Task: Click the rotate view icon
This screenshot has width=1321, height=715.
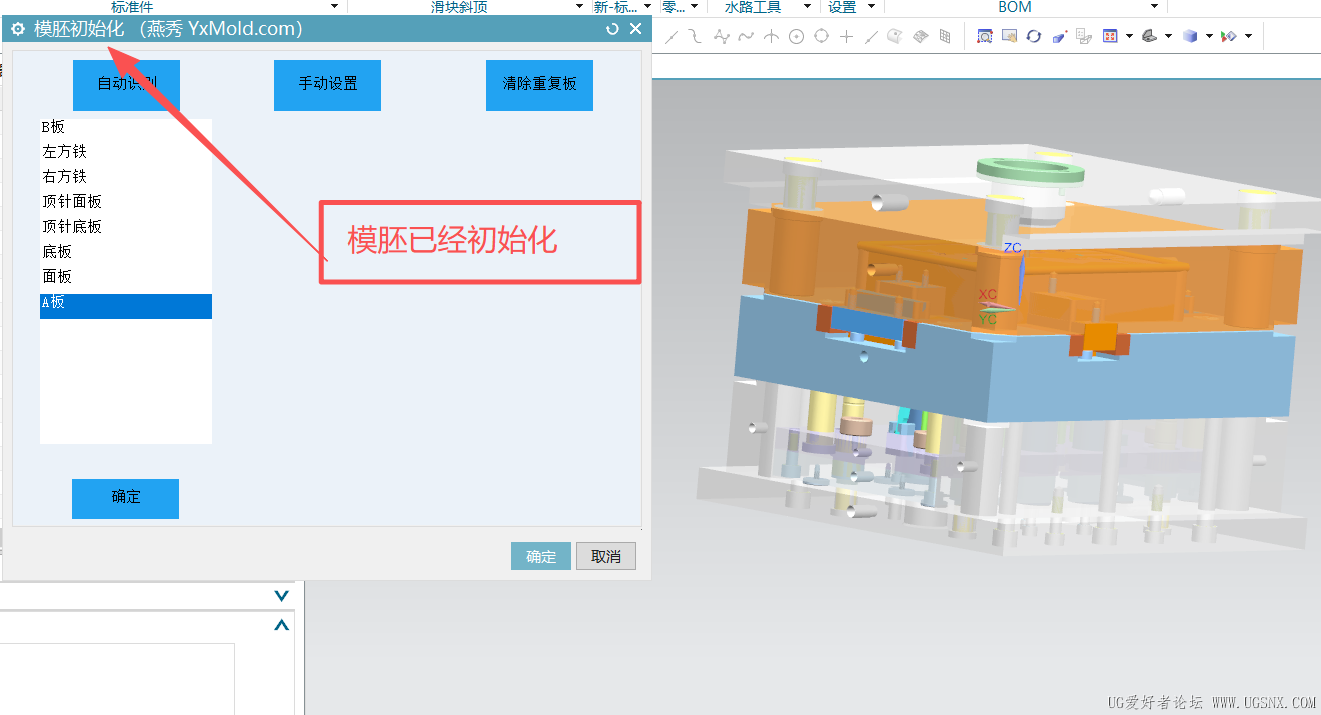Action: [x=1033, y=36]
